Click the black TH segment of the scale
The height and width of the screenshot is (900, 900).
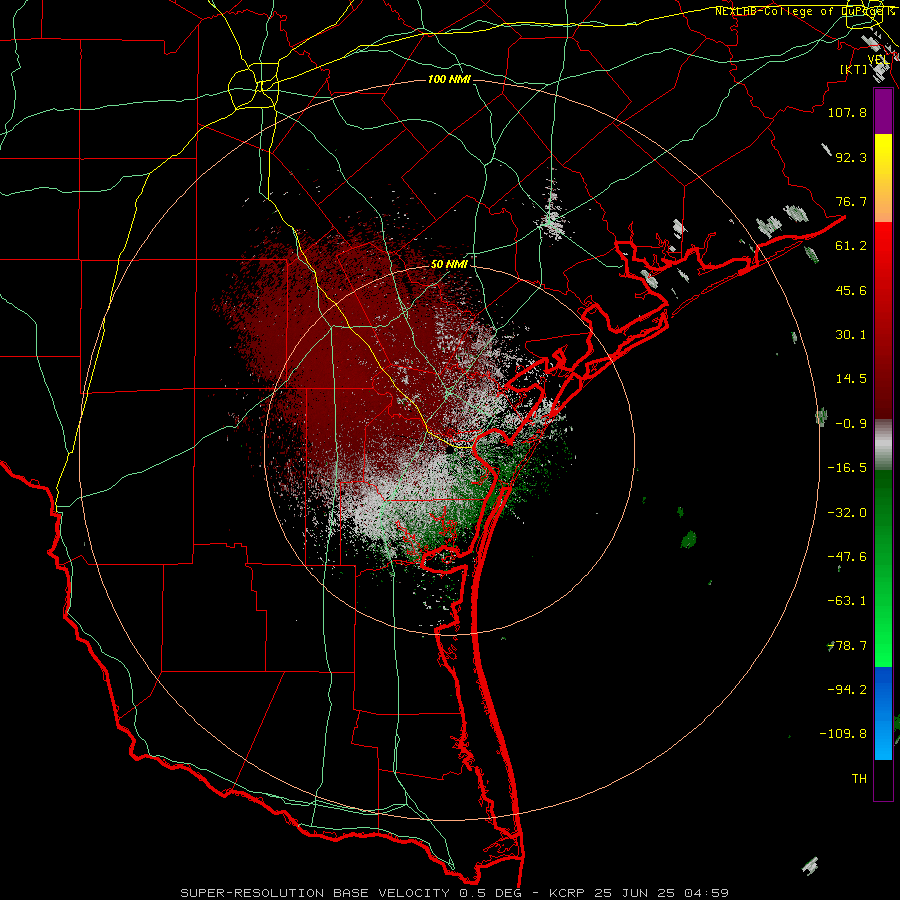point(883,779)
